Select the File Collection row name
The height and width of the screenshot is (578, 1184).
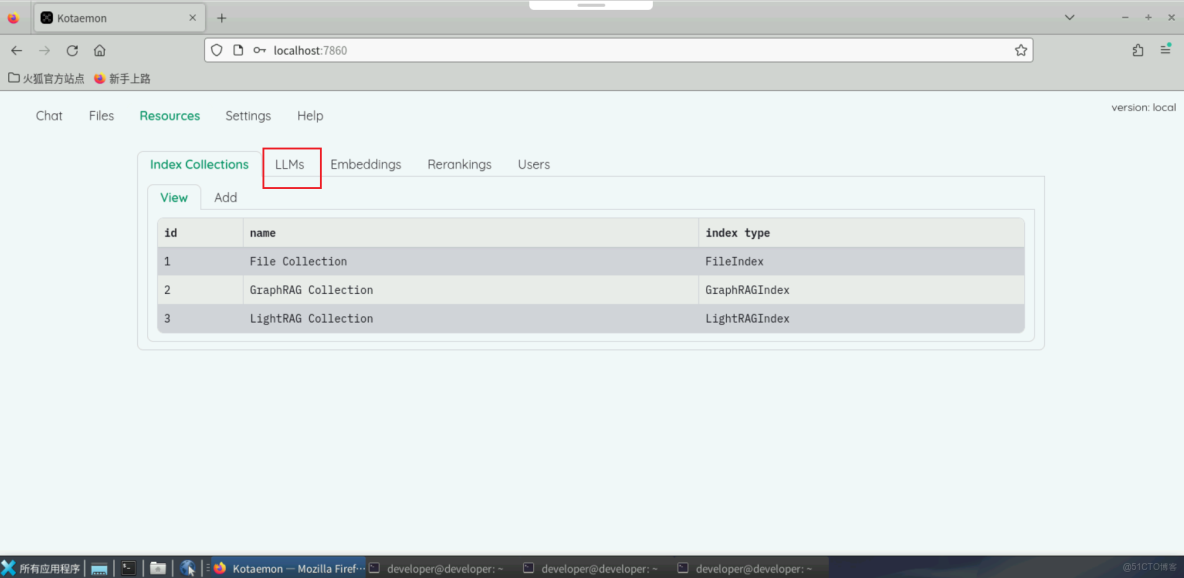[298, 261]
